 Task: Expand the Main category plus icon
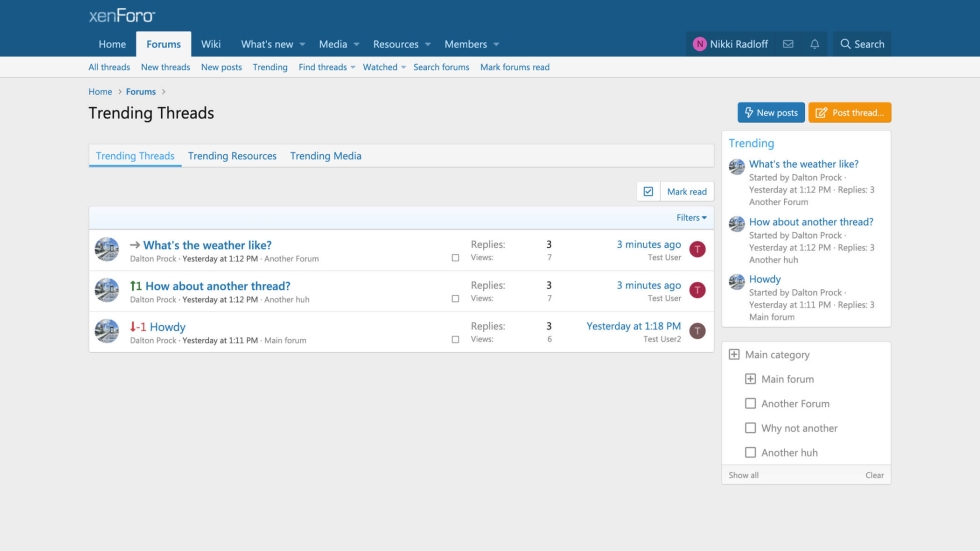pyautogui.click(x=734, y=355)
